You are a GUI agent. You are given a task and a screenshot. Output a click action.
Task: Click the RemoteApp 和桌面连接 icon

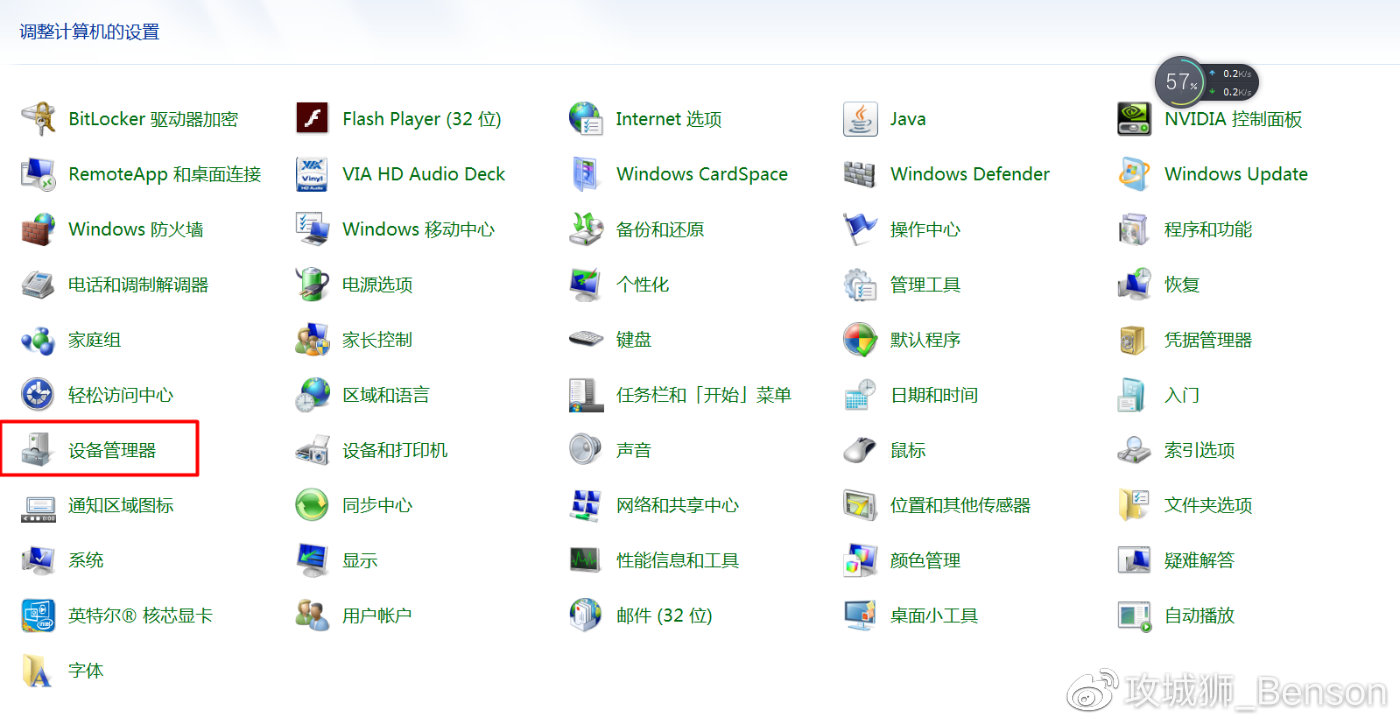click(x=38, y=174)
